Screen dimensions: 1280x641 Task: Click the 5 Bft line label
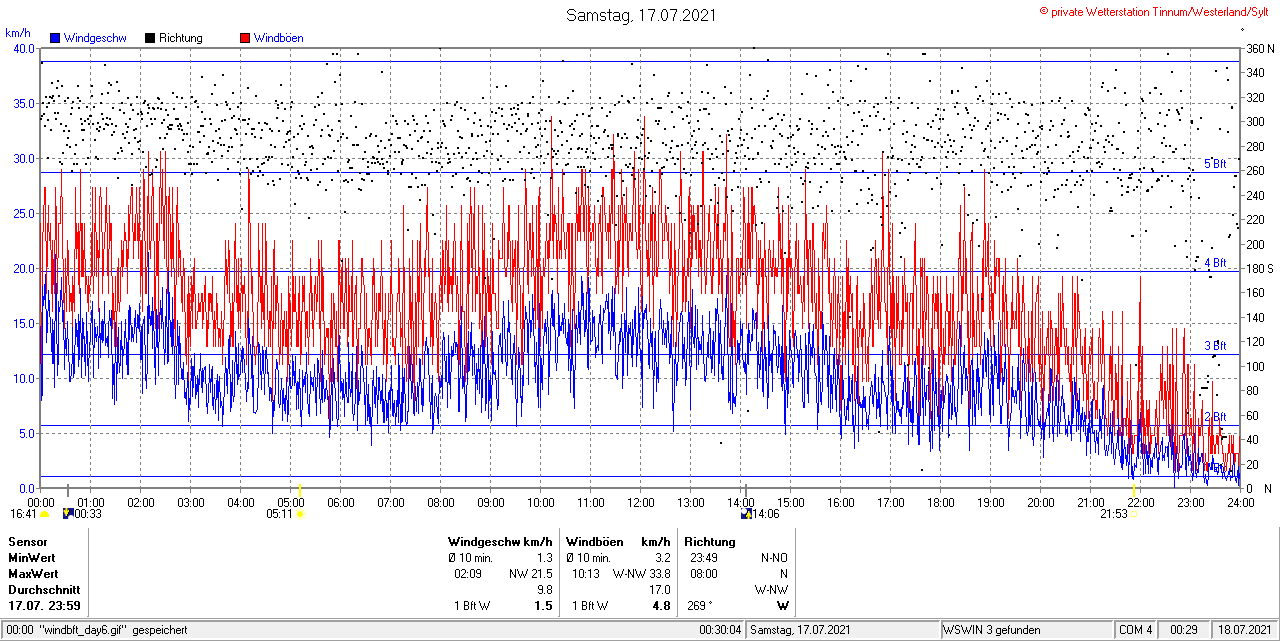[1215, 163]
